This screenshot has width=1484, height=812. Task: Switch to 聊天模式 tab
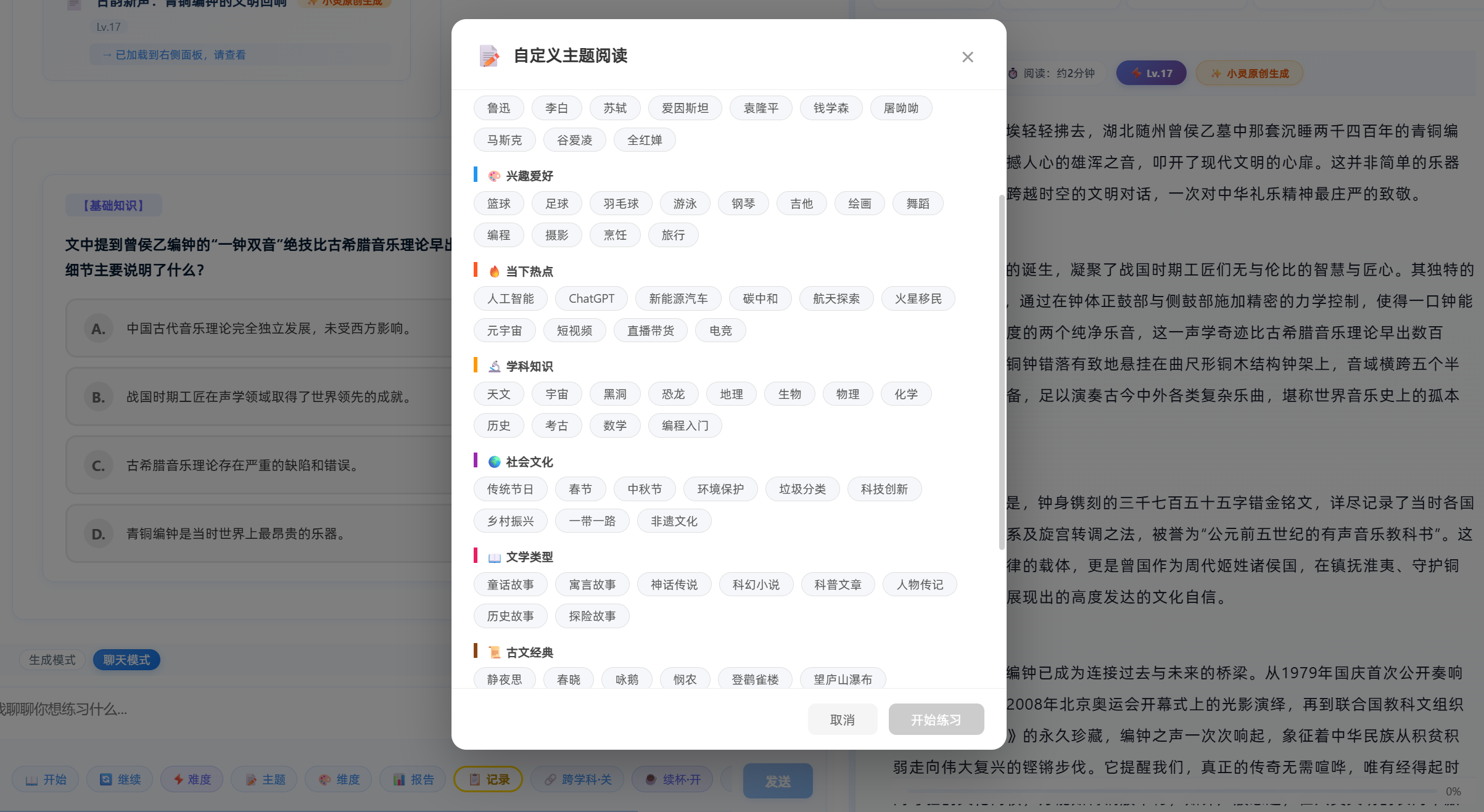tap(126, 660)
